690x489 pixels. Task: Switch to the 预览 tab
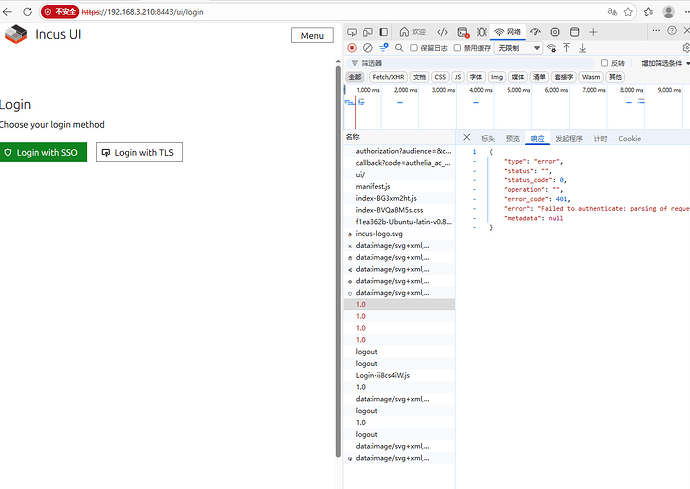[x=512, y=139]
